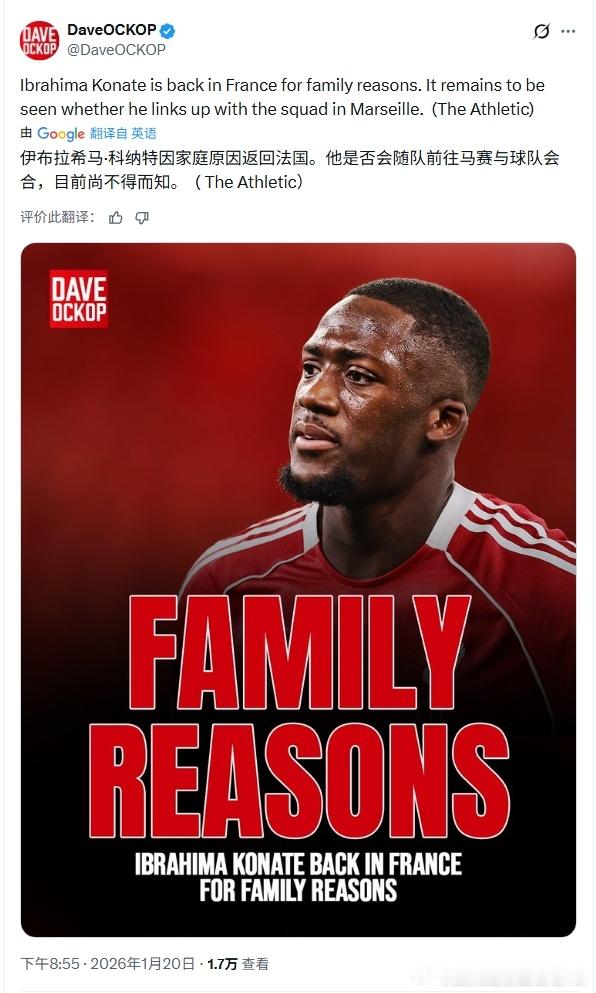
Task: Open the DaveOCKOP profile avatar
Action: click(x=39, y=40)
